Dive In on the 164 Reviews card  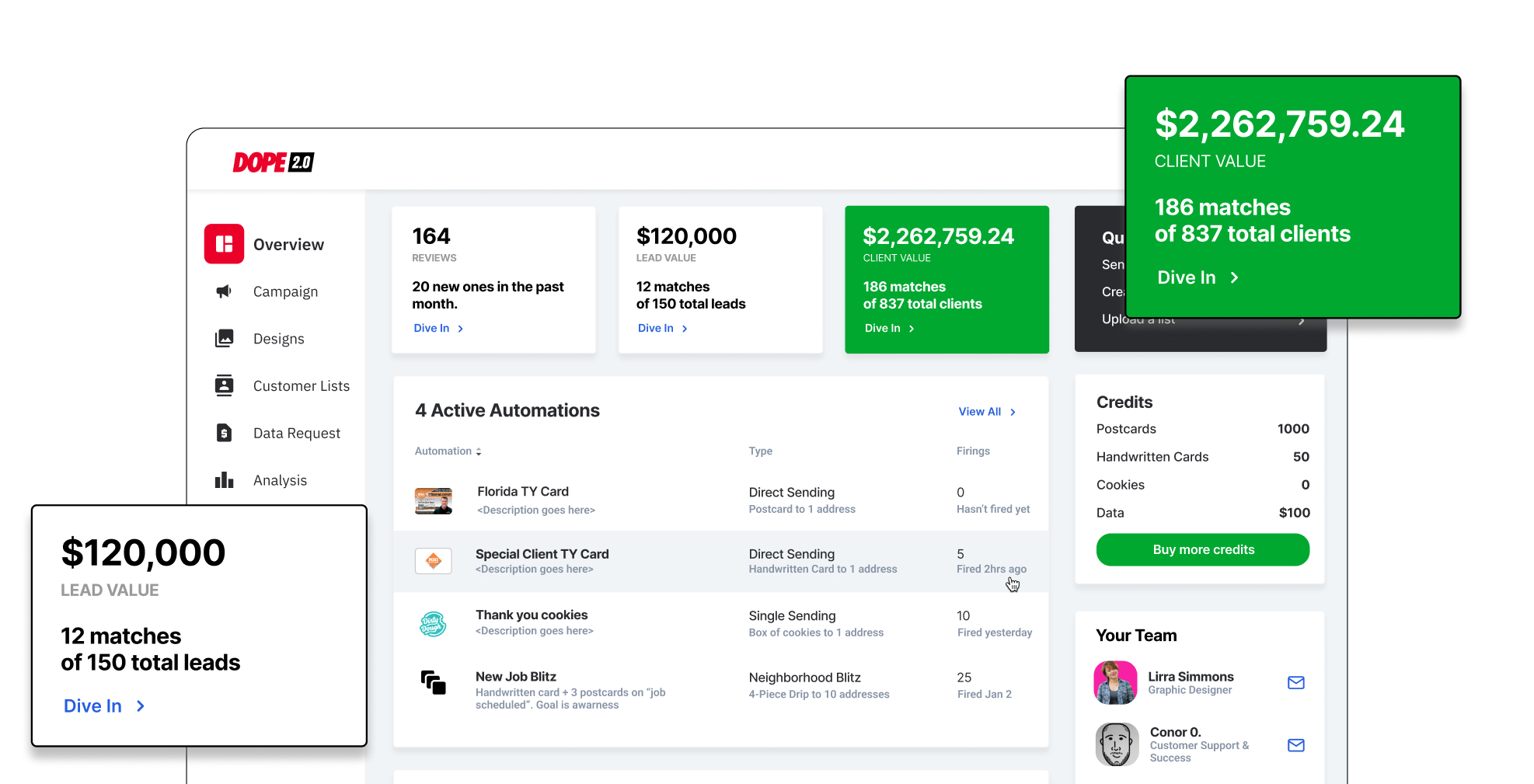pos(438,329)
